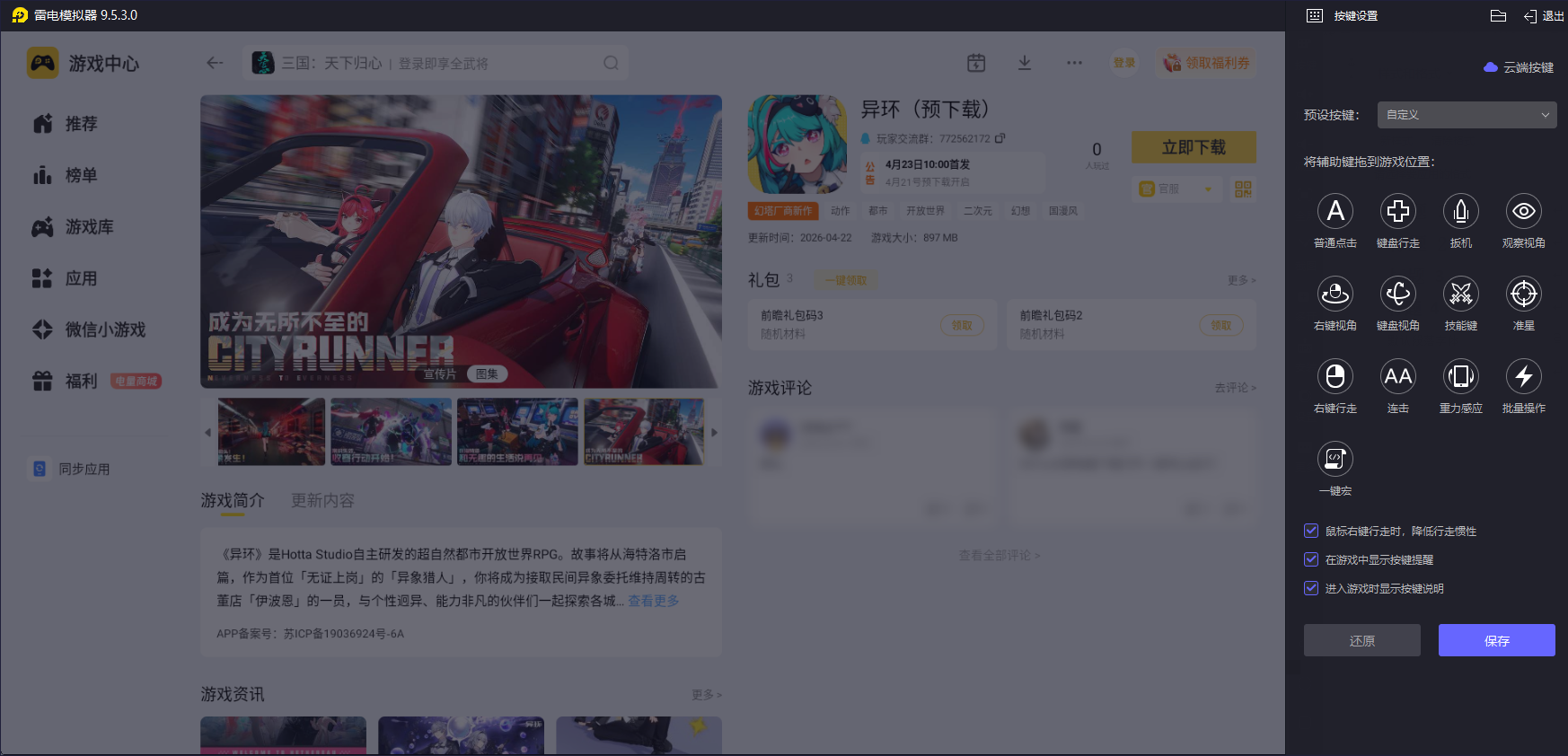The height and width of the screenshot is (756, 1568).
Task: Select the 批量操作 batch operation icon
Action: [x=1524, y=376]
